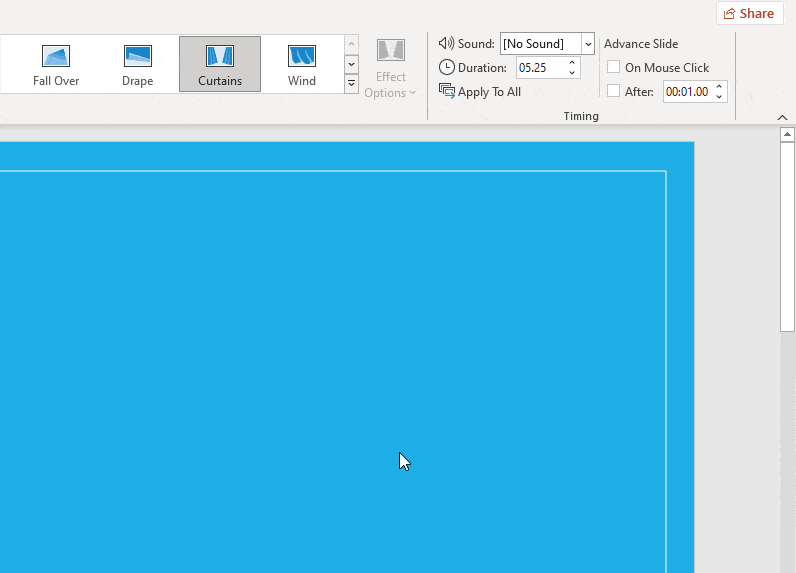Viewport: 796px width, 573px height.
Task: Click the Duration clock icon
Action: 447,67
